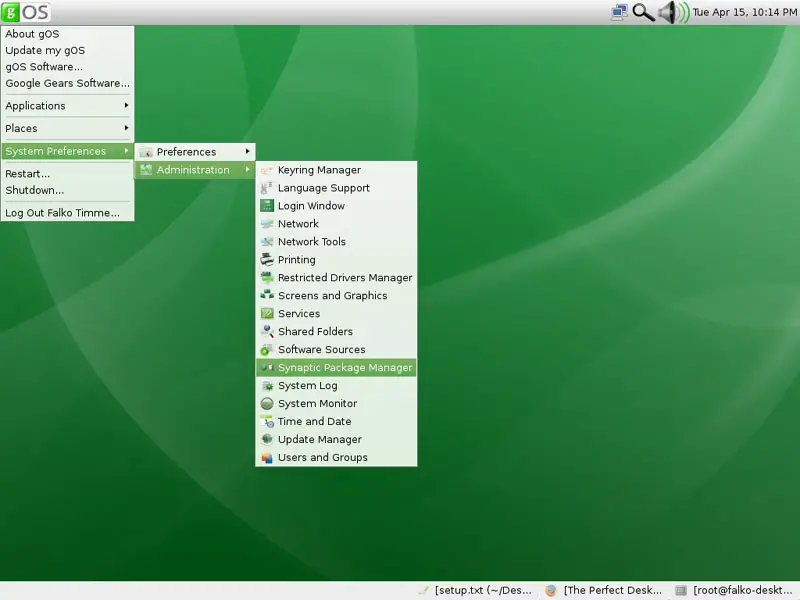Click the Update Manager icon

[x=267, y=439]
